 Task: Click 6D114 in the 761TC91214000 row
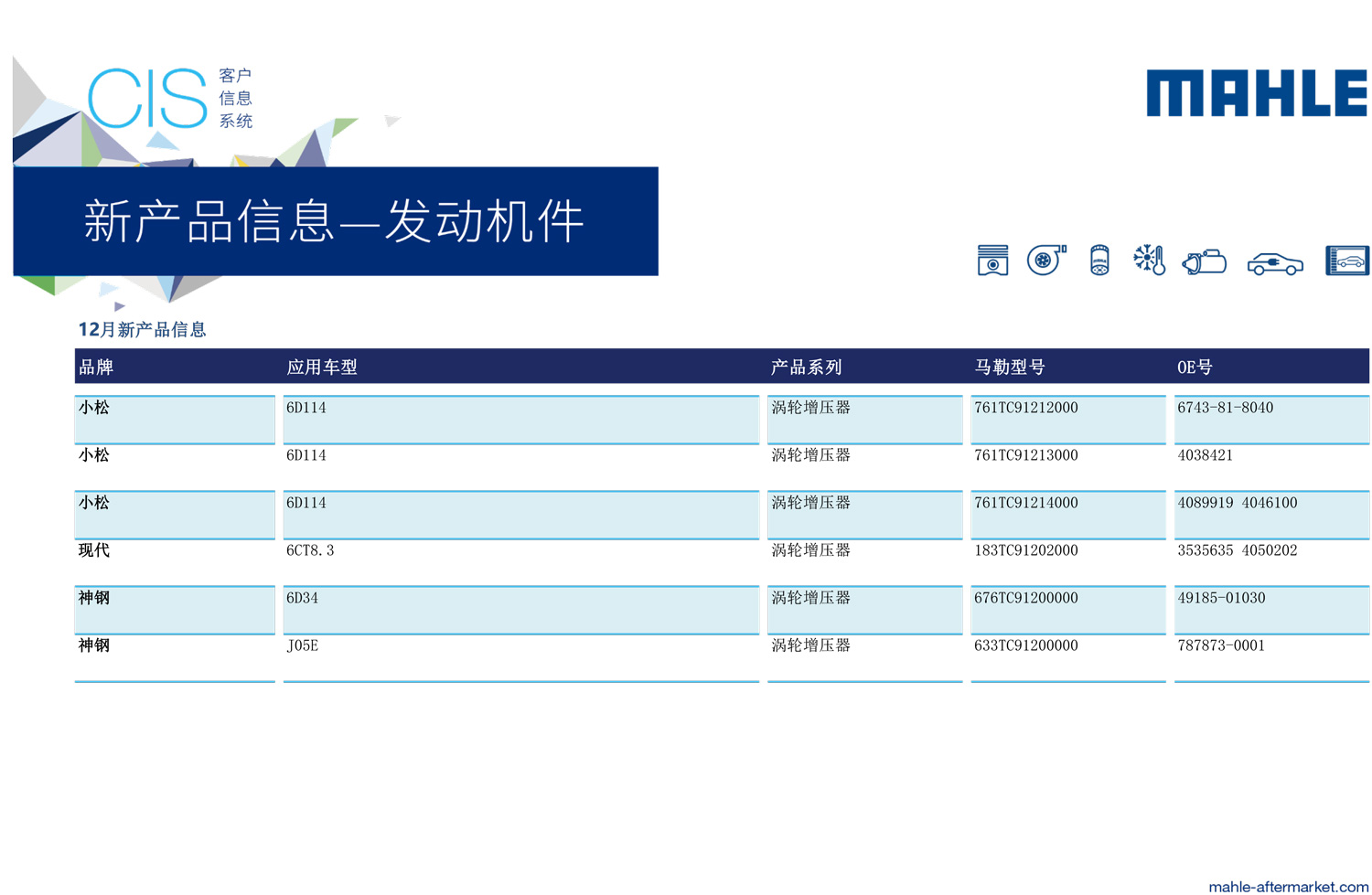coord(306,503)
